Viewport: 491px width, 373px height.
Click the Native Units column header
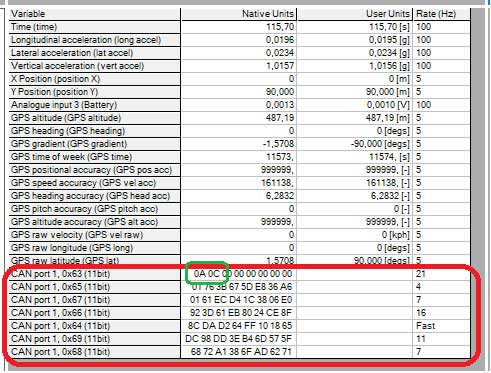click(239, 14)
